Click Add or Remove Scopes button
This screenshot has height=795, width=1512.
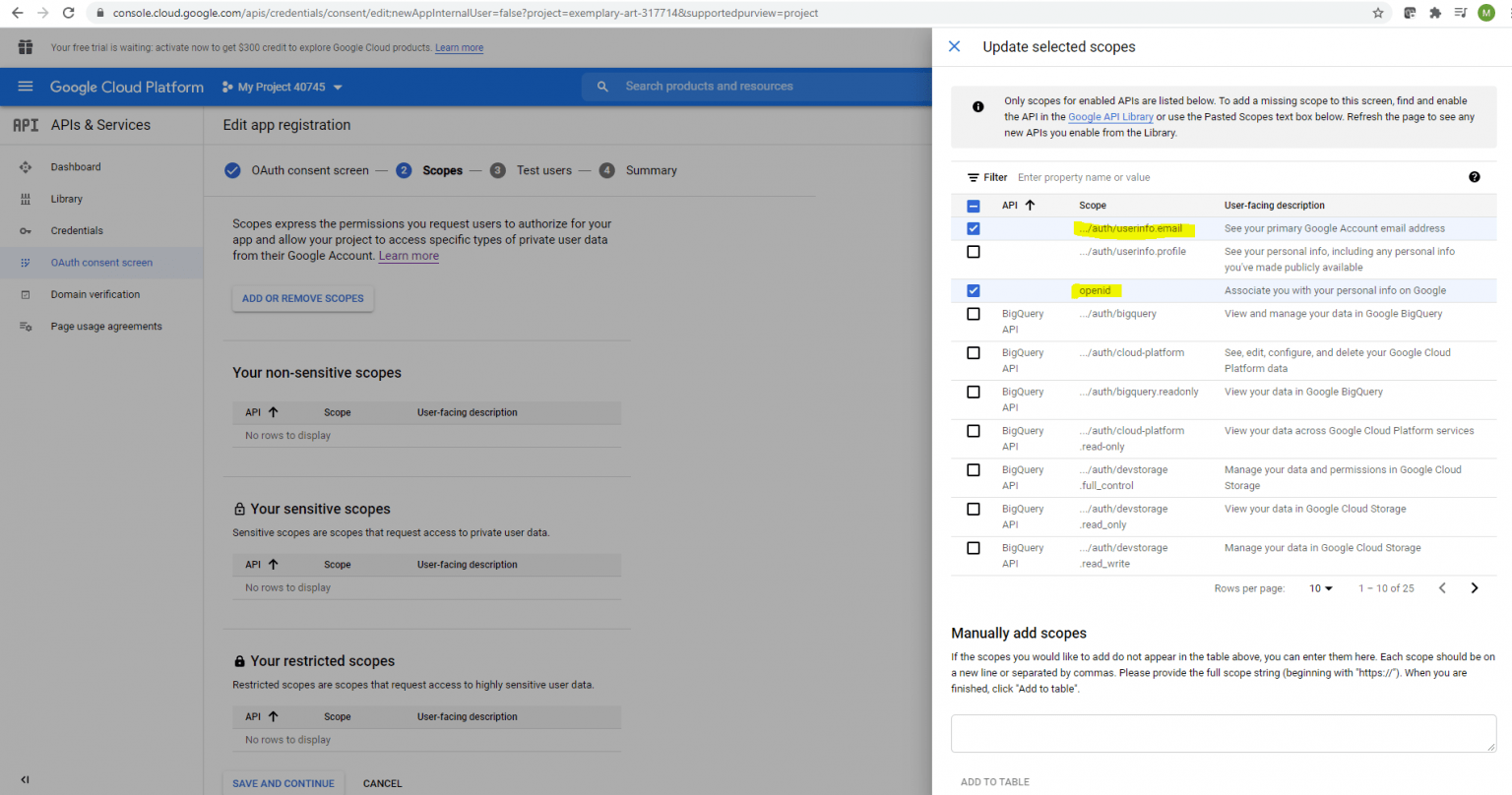pyautogui.click(x=303, y=298)
